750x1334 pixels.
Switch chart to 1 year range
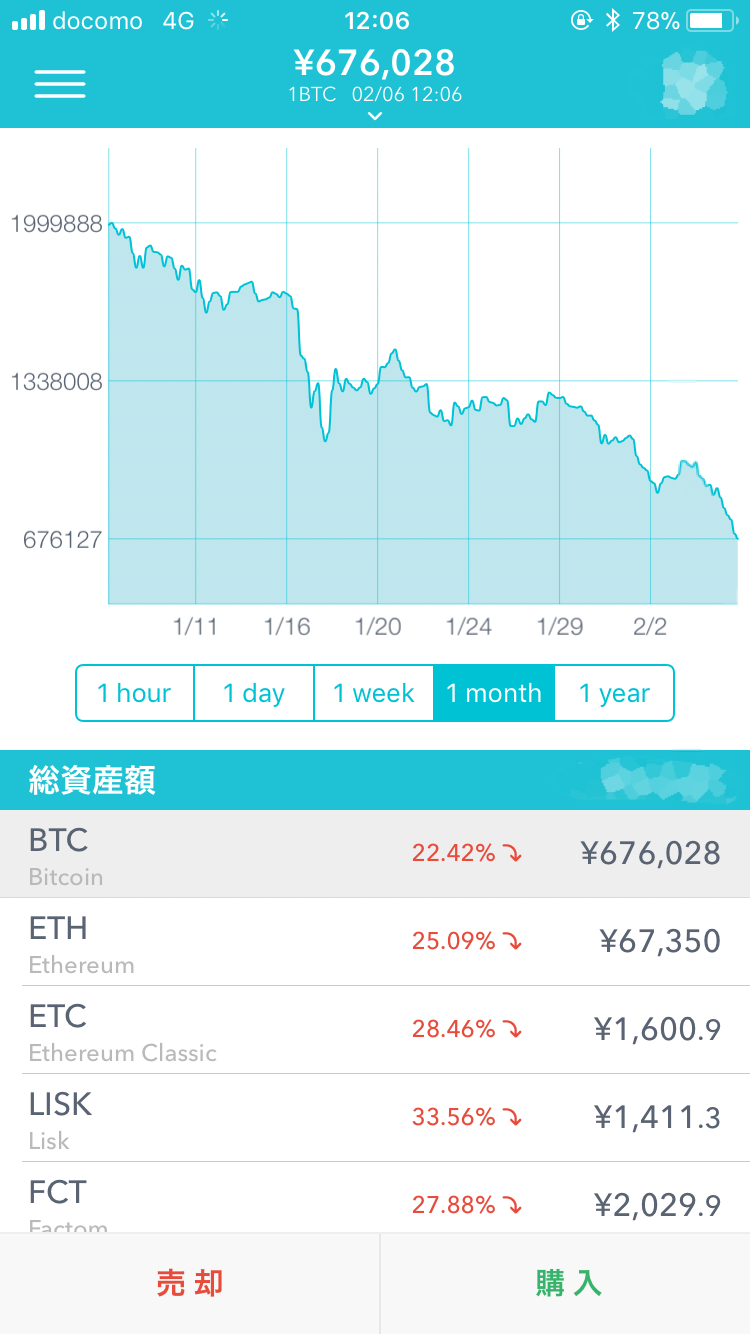coord(614,693)
